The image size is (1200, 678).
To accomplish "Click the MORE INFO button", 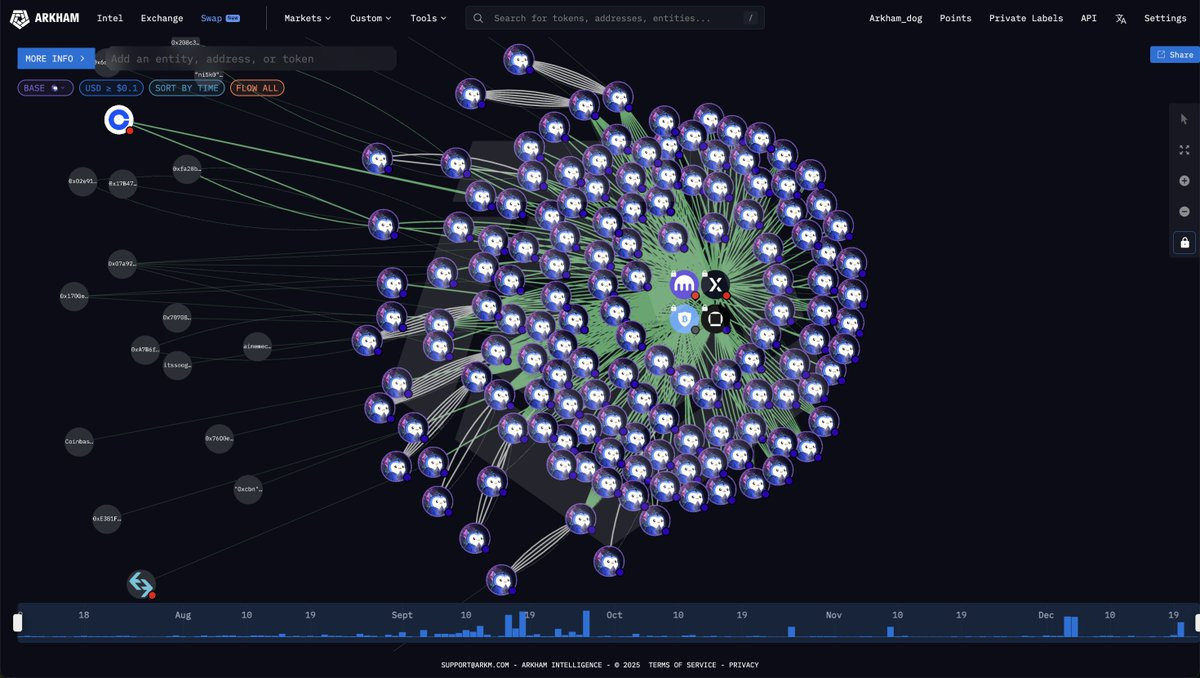I will 56,58.
